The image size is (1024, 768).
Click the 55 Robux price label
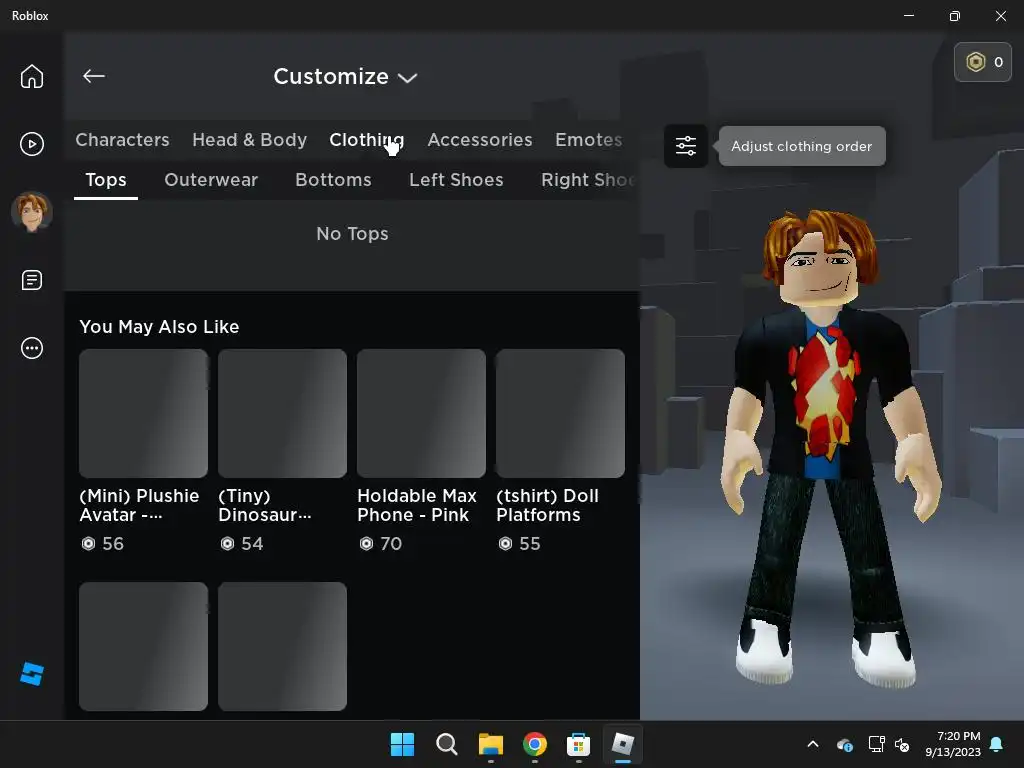(x=520, y=543)
